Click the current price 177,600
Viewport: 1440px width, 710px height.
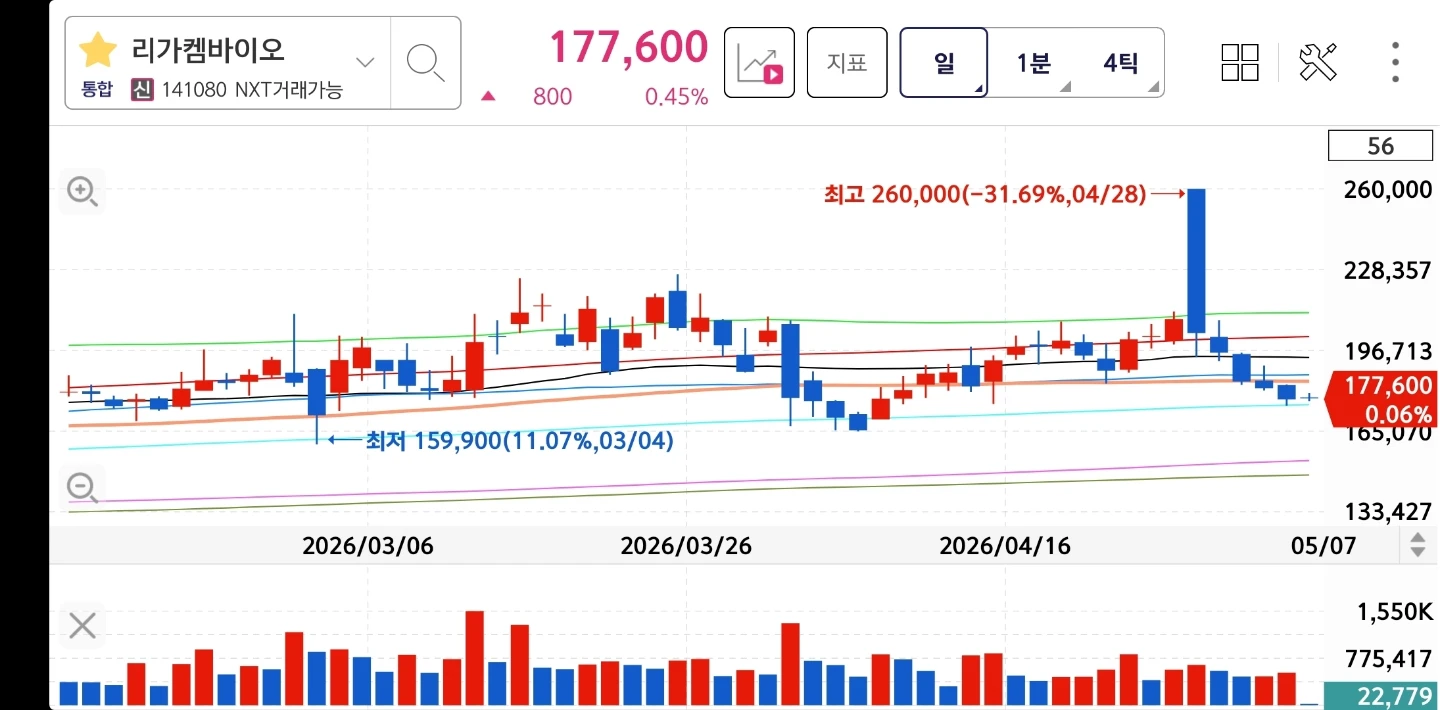point(628,47)
